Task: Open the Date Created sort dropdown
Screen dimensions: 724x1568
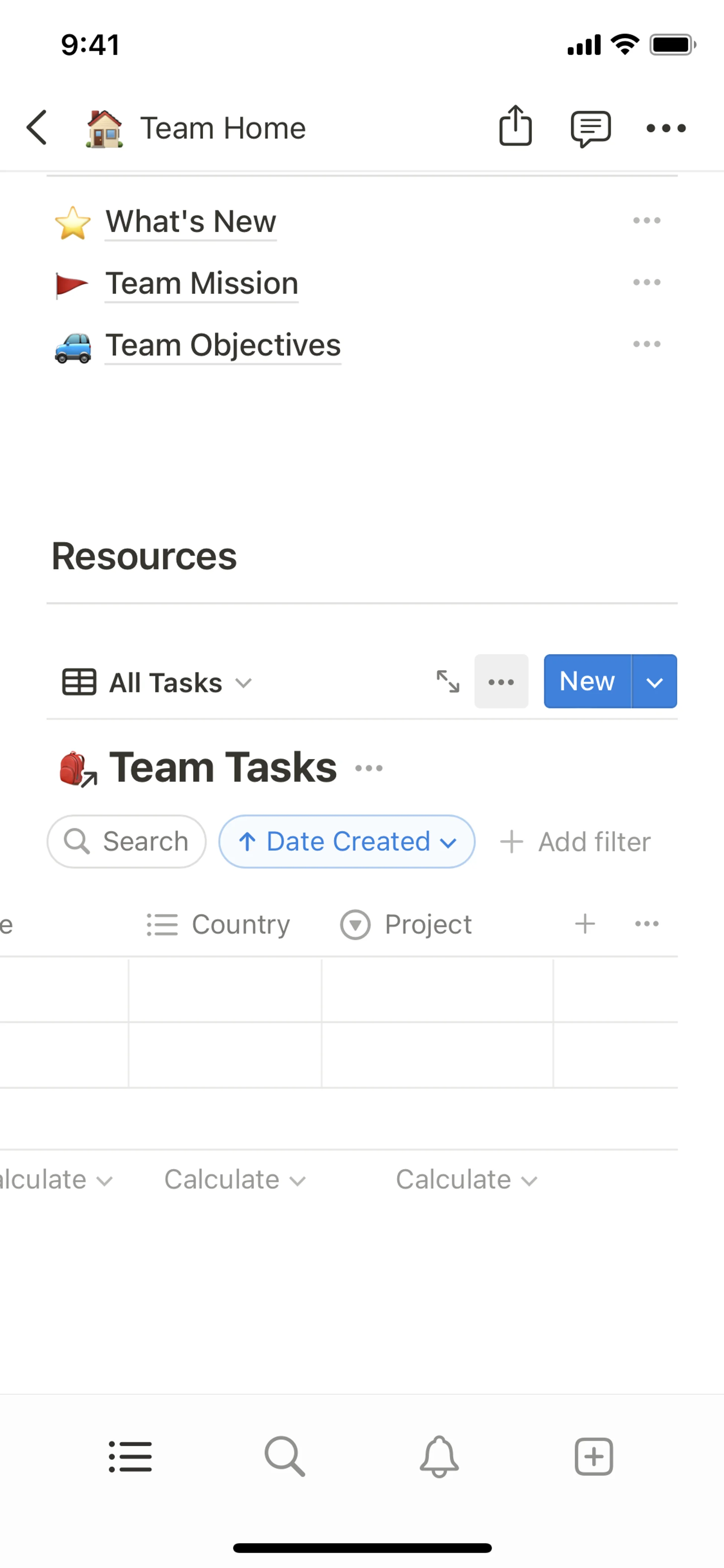Action: (347, 841)
